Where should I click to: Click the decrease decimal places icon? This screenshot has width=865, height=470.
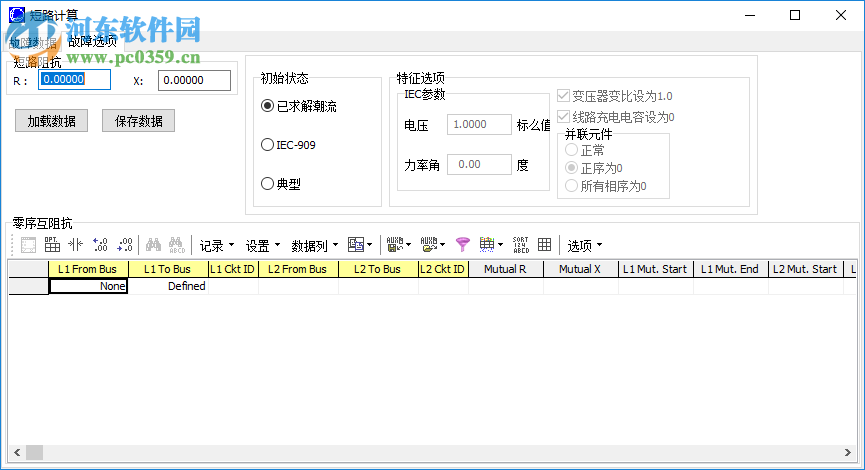click(x=125, y=245)
